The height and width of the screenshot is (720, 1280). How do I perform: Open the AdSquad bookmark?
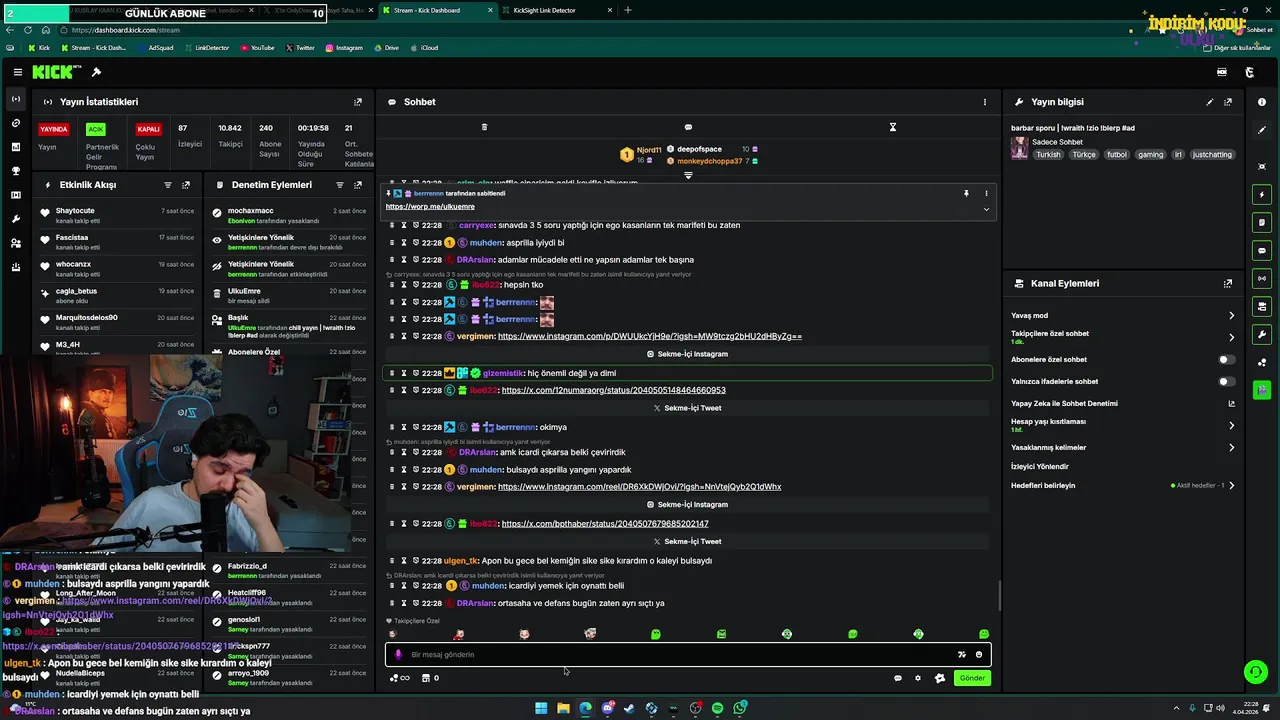click(x=155, y=48)
